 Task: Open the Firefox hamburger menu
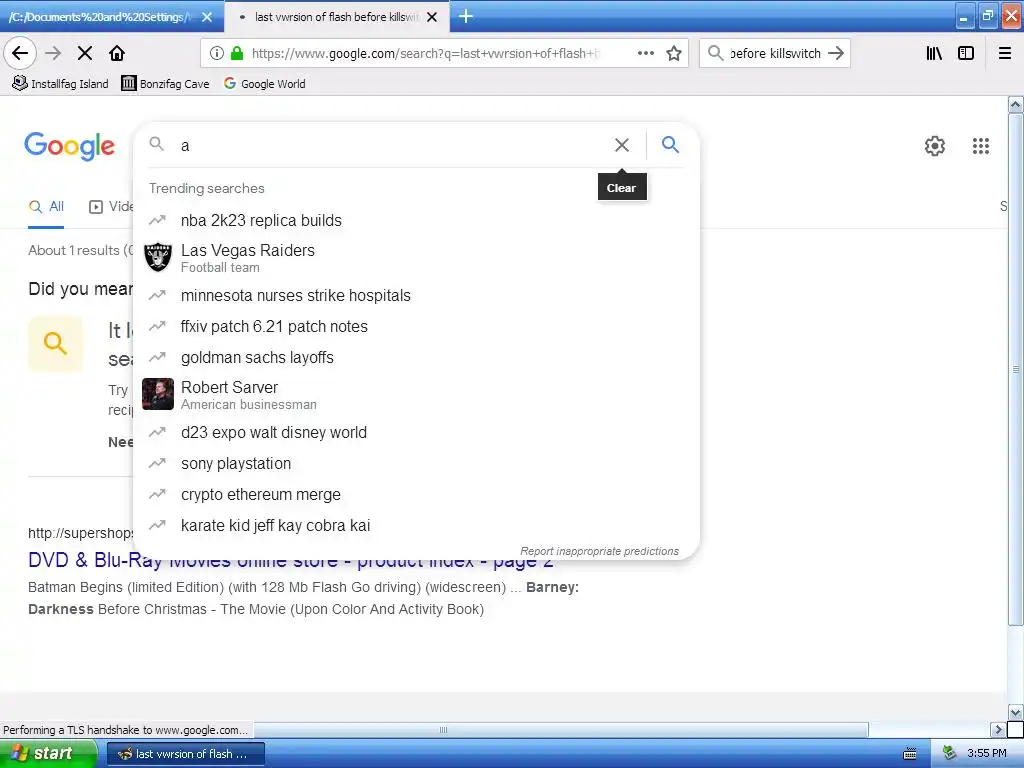coord(1005,53)
